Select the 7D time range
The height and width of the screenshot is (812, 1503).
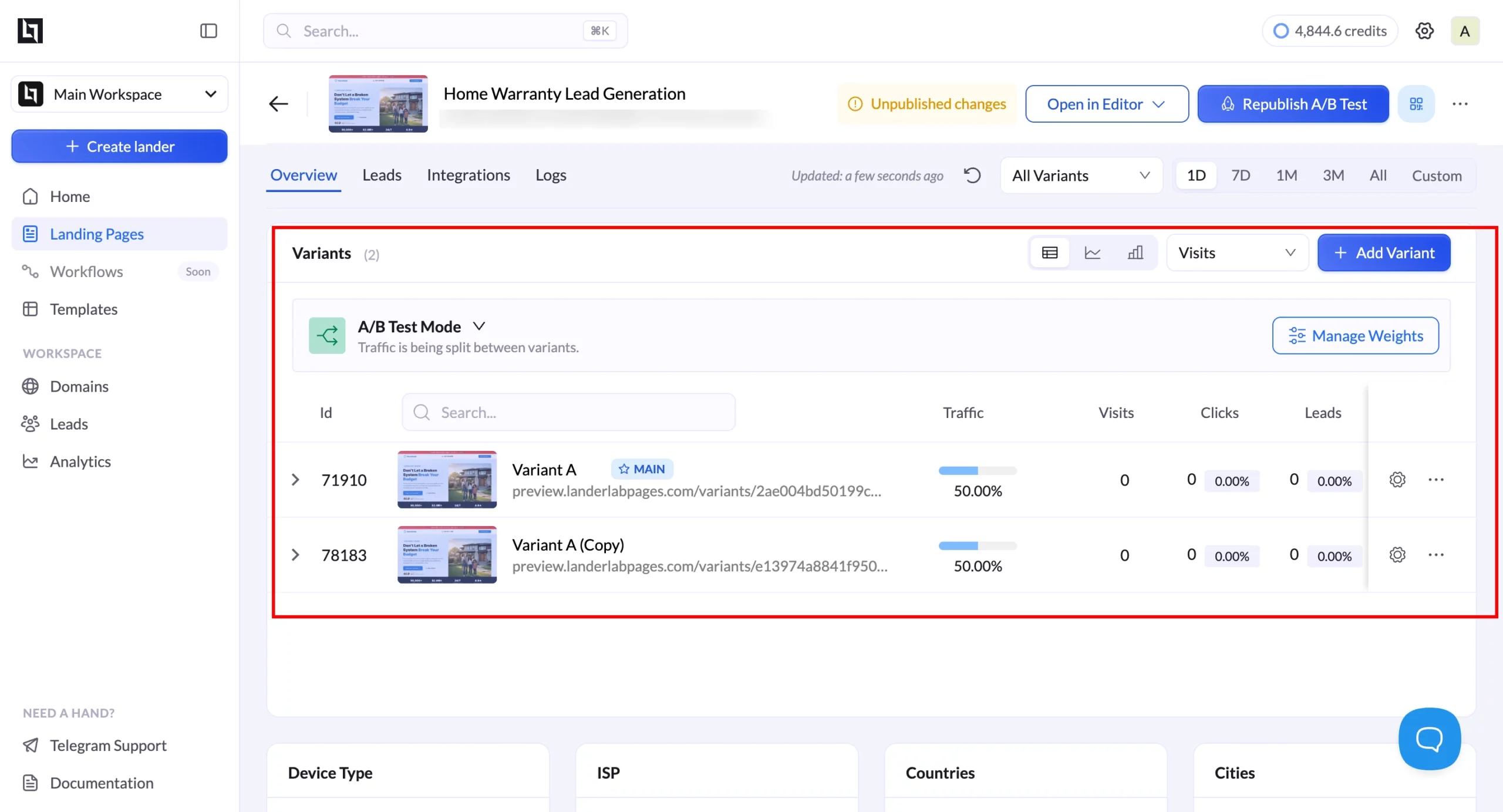[1241, 175]
